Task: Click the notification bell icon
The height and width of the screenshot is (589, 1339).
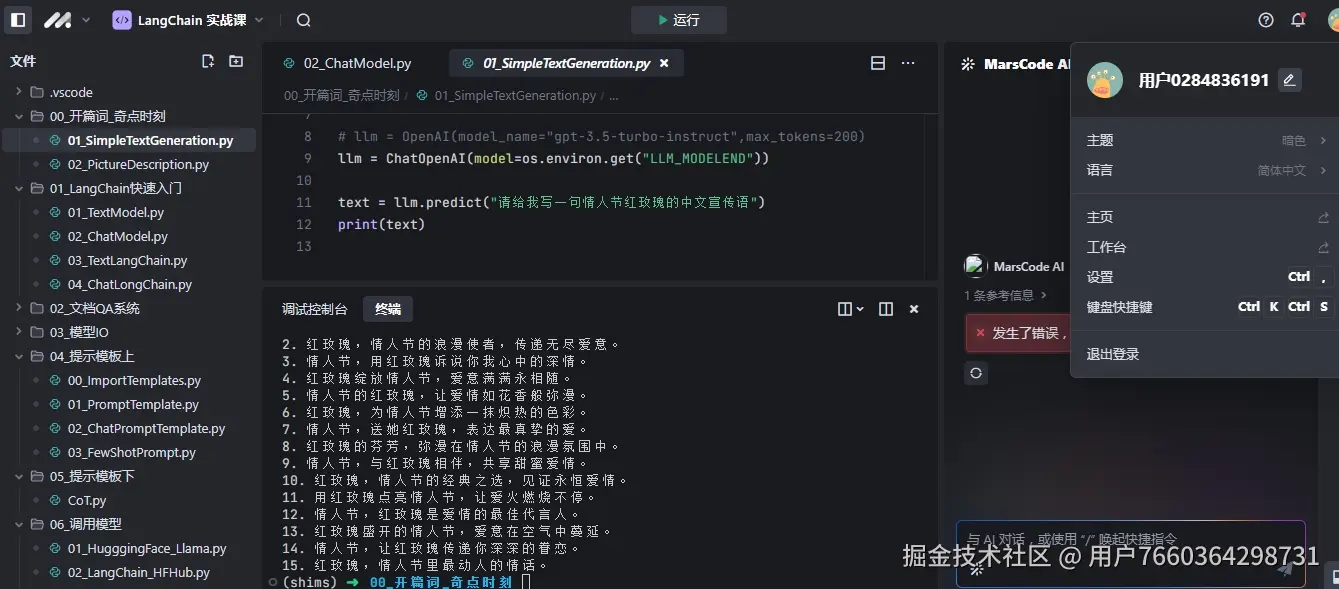Action: click(1298, 19)
